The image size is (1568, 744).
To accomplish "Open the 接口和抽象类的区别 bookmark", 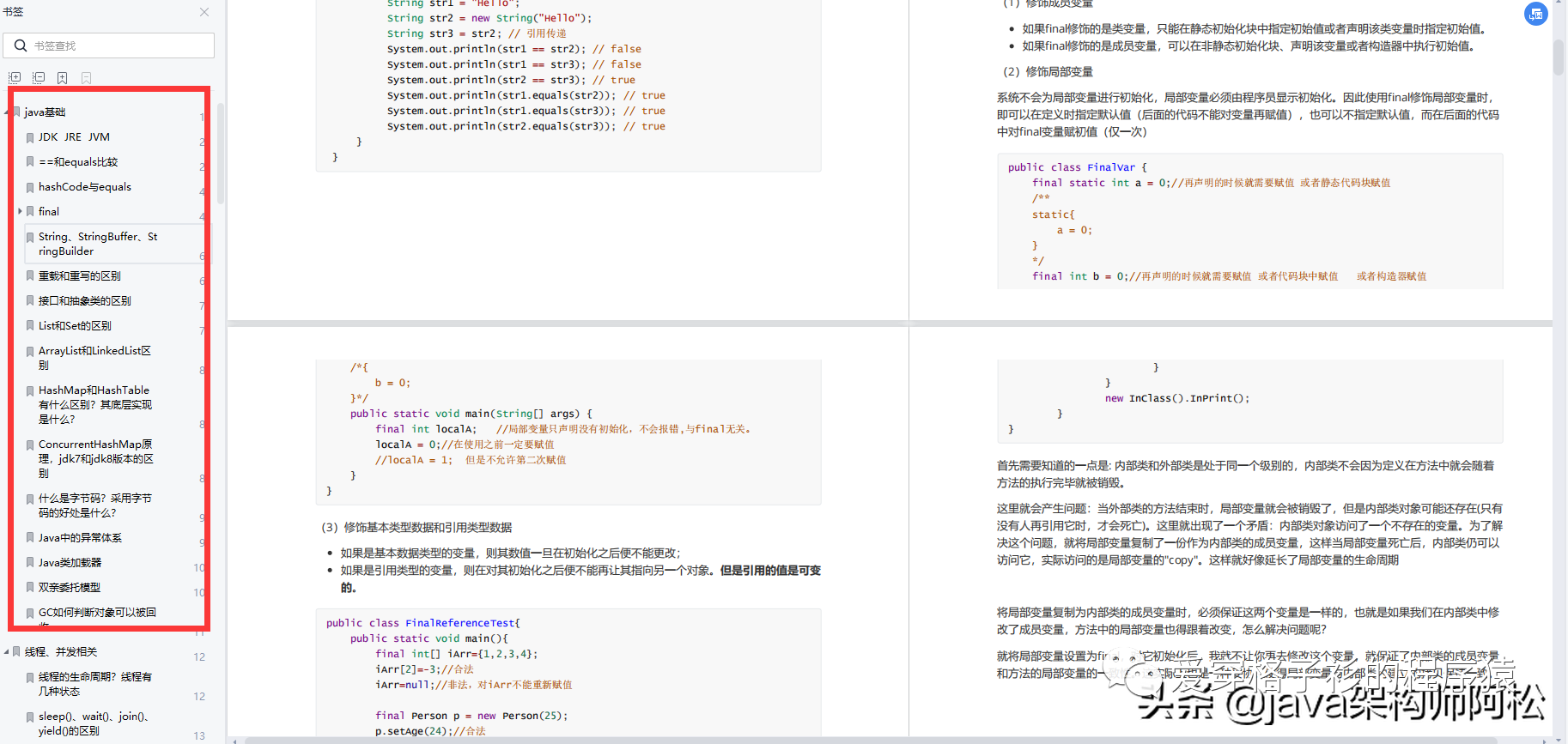I will [x=85, y=301].
